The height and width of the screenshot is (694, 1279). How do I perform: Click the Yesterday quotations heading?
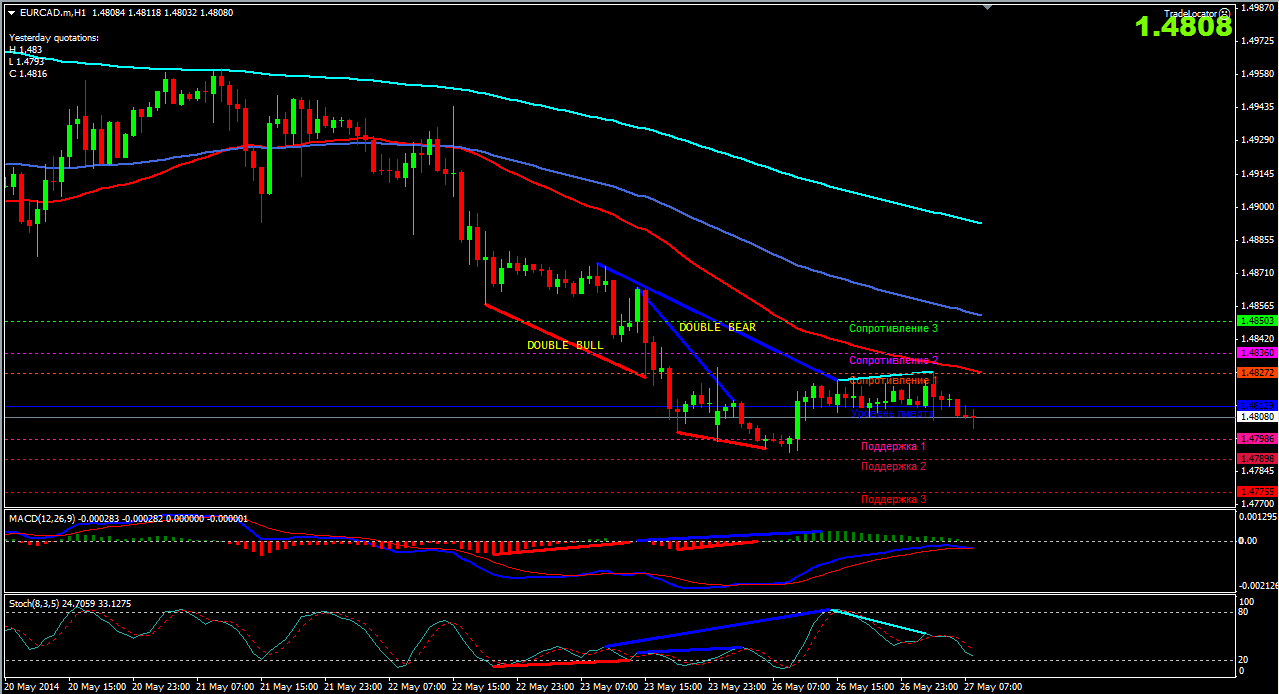pyautogui.click(x=54, y=37)
